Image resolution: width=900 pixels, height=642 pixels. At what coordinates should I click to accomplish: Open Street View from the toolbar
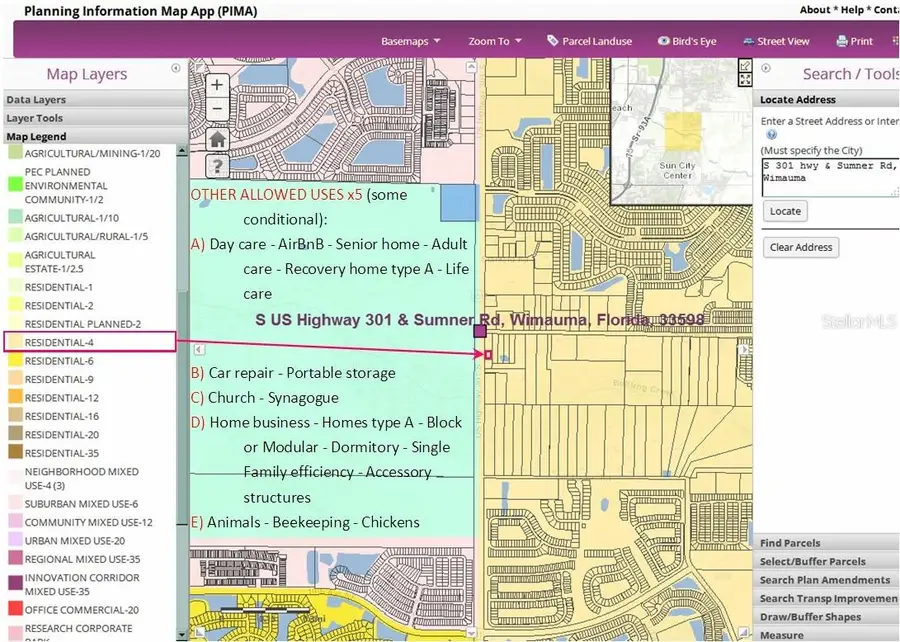click(776, 41)
